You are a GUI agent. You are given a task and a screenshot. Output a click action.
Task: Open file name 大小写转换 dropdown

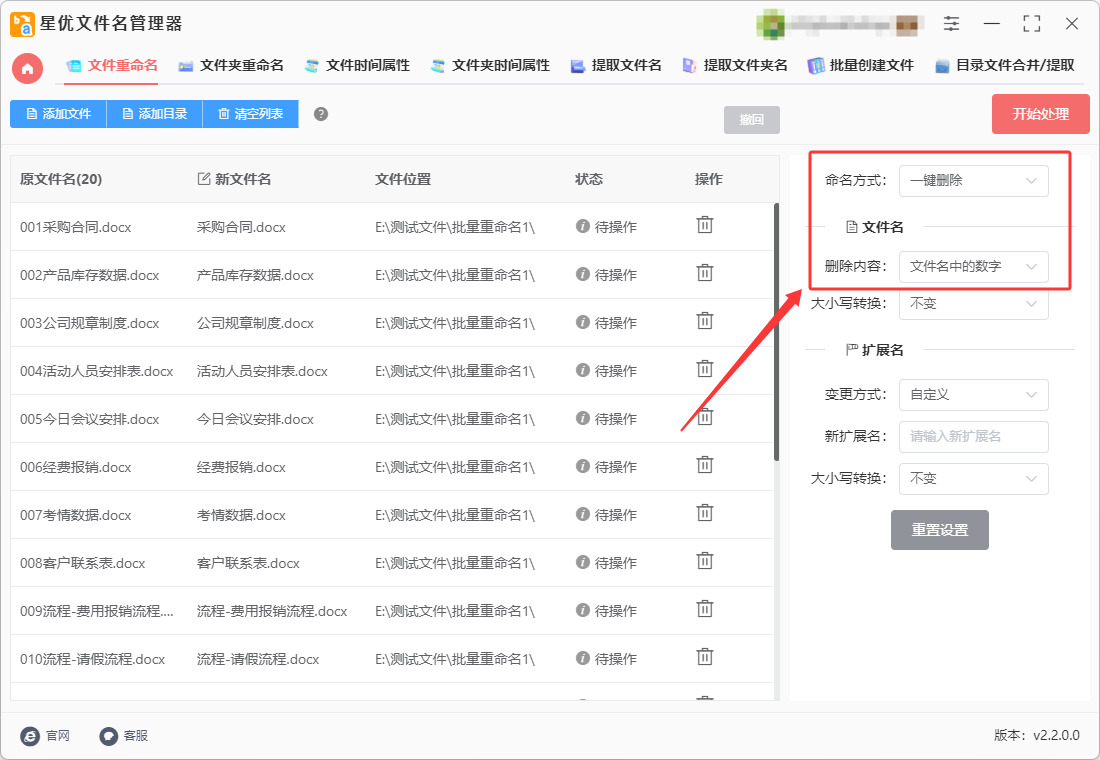974,304
